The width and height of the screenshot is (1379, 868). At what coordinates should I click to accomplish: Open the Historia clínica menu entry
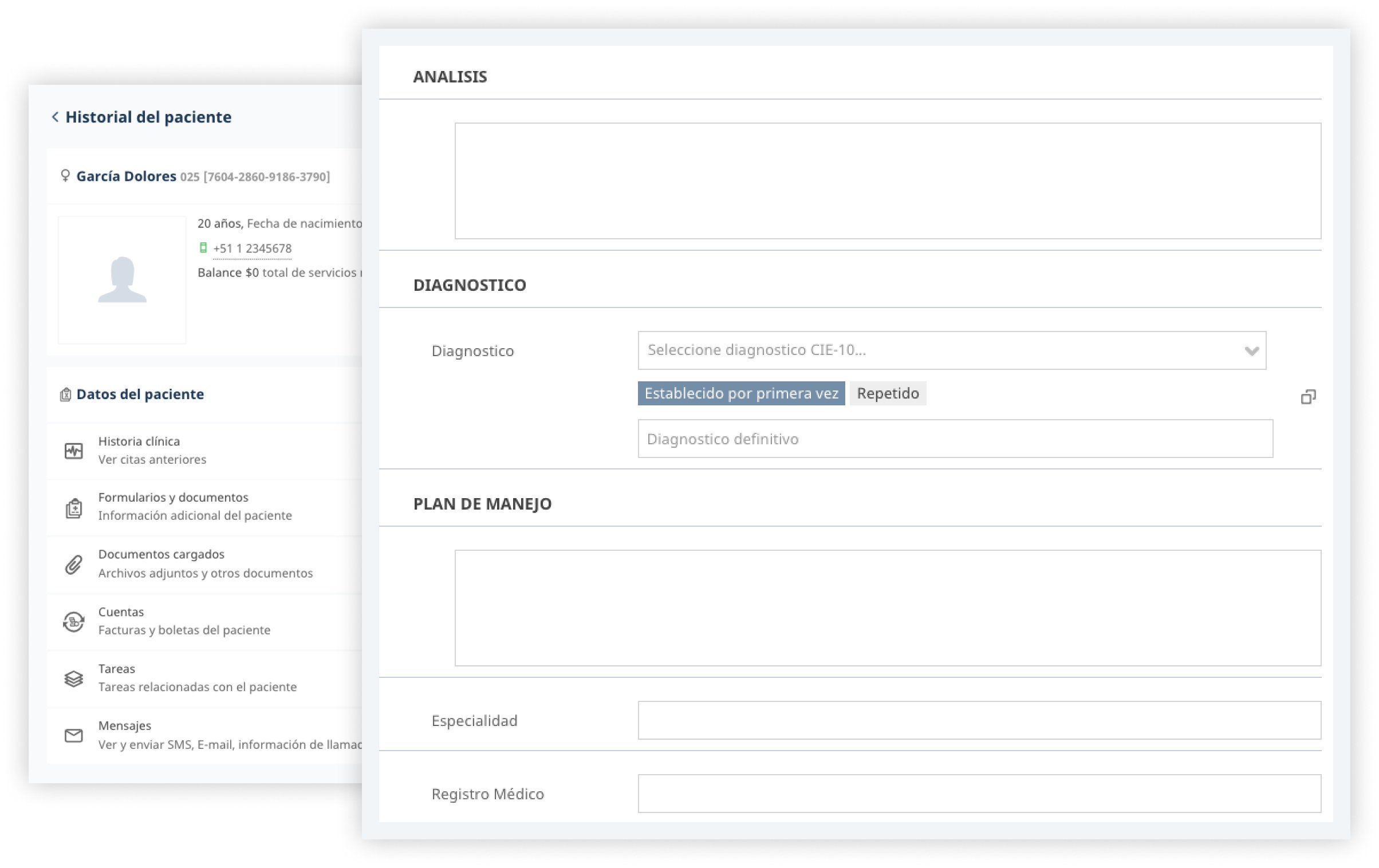point(139,441)
